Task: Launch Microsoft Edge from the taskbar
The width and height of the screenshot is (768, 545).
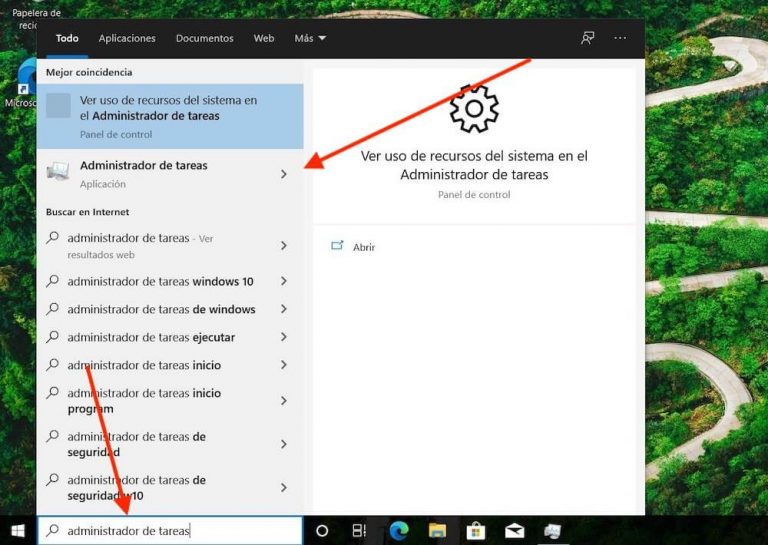Action: tap(399, 531)
